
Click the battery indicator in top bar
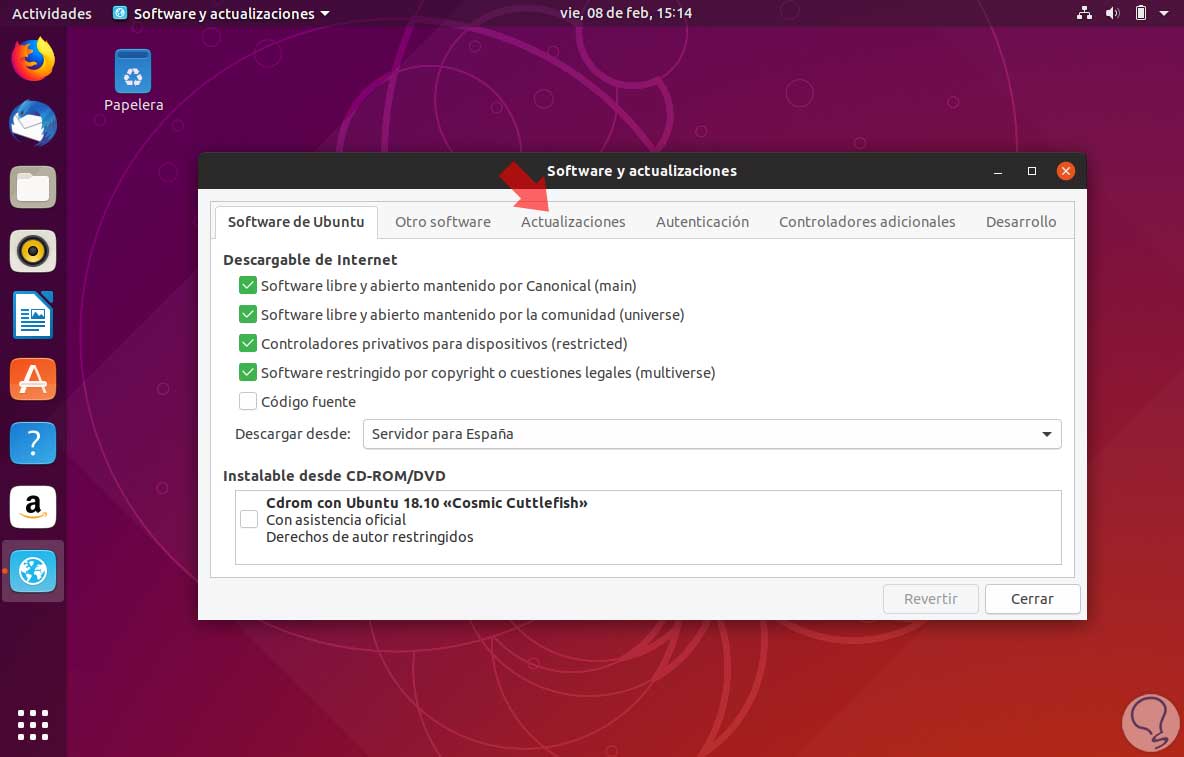click(x=1141, y=13)
